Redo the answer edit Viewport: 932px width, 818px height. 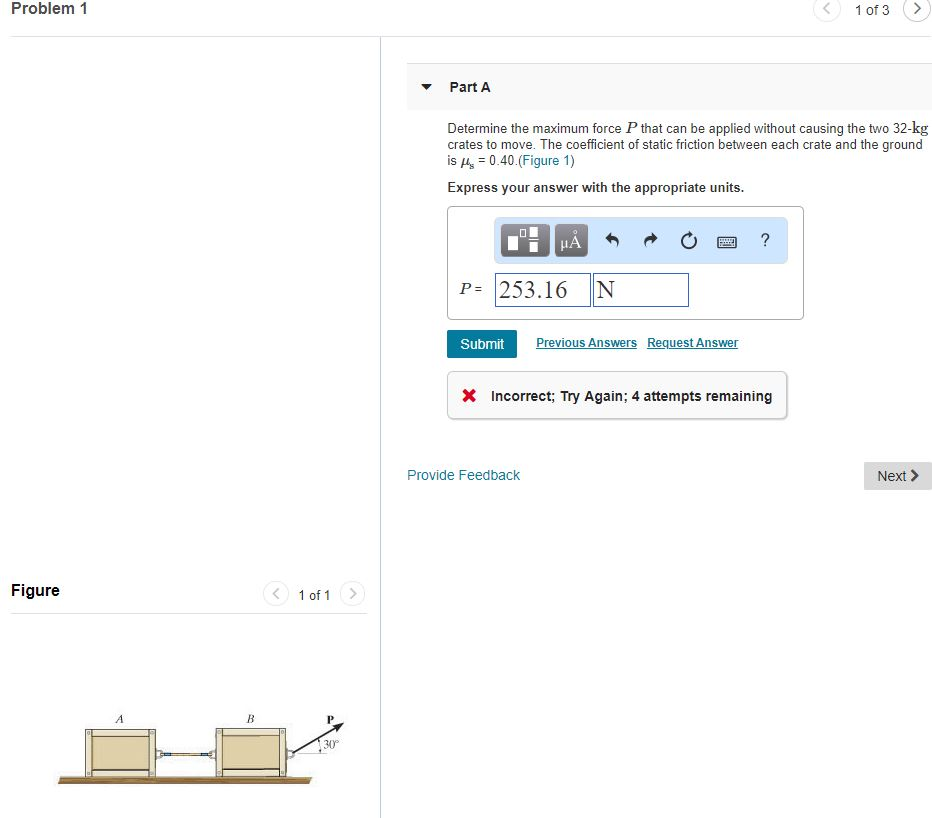649,240
